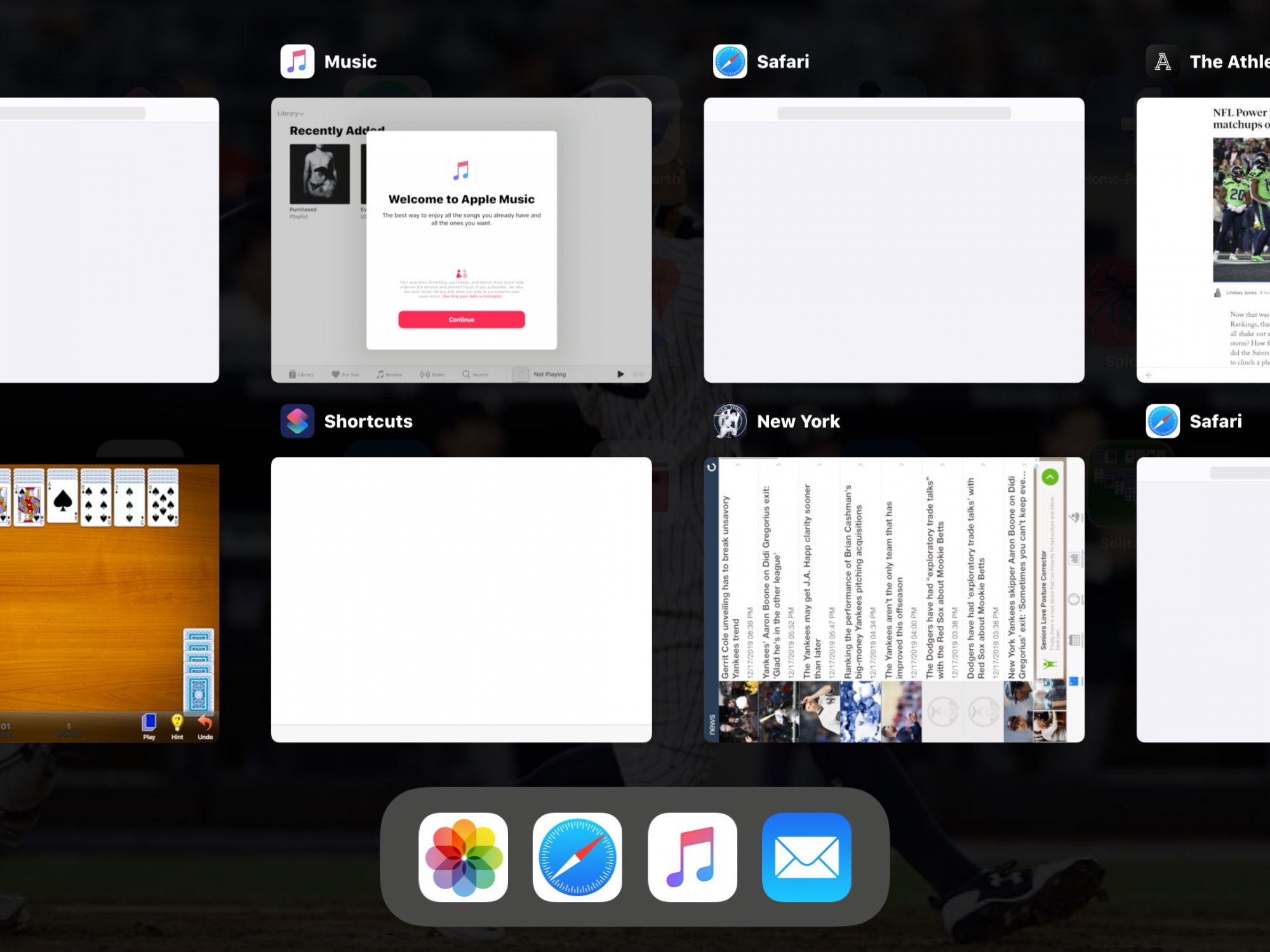Viewport: 1270px width, 952px height.
Task: Open the Mail app in the dock
Action: (x=806, y=857)
